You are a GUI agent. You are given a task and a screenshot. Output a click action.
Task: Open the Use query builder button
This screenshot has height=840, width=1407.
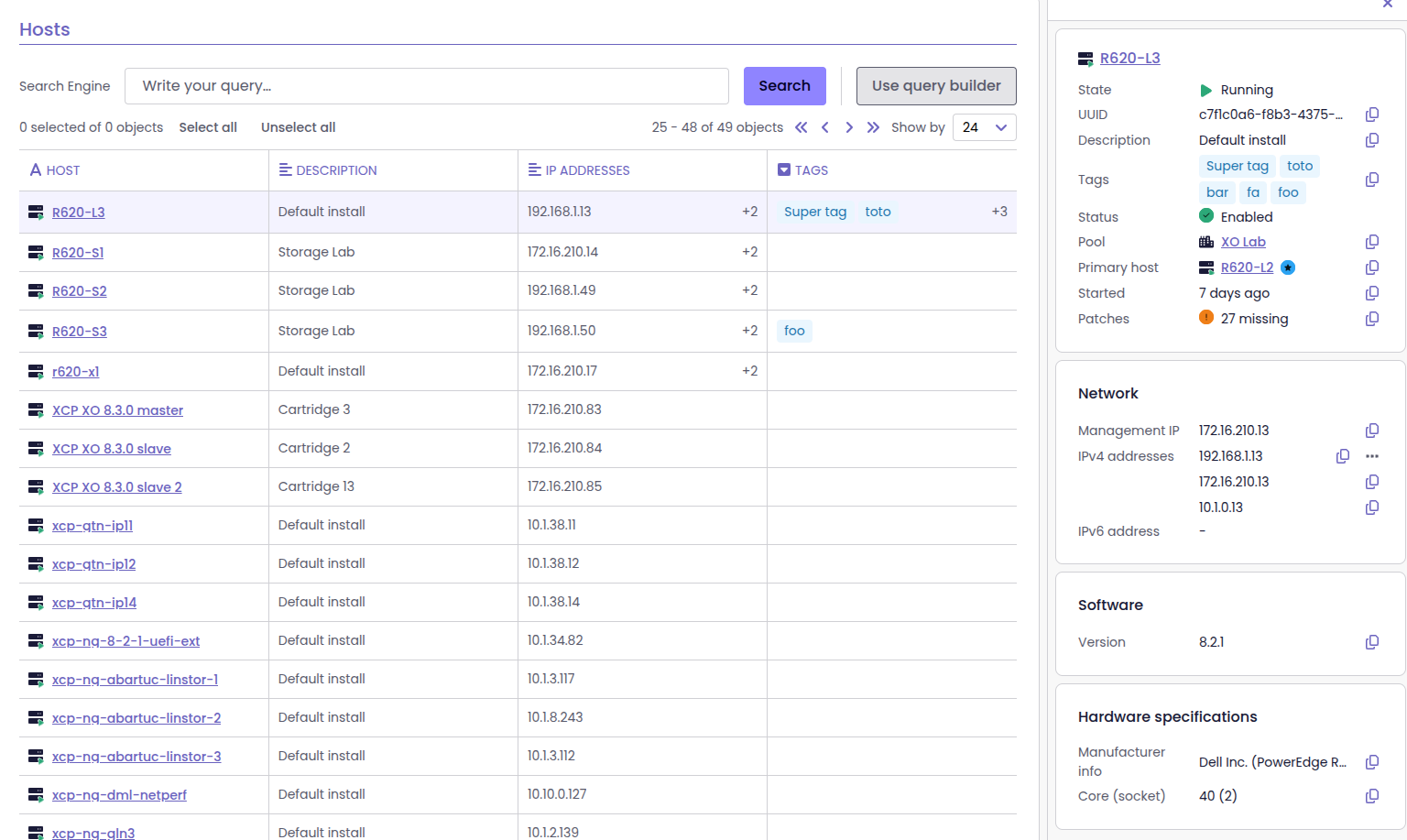[x=935, y=86]
